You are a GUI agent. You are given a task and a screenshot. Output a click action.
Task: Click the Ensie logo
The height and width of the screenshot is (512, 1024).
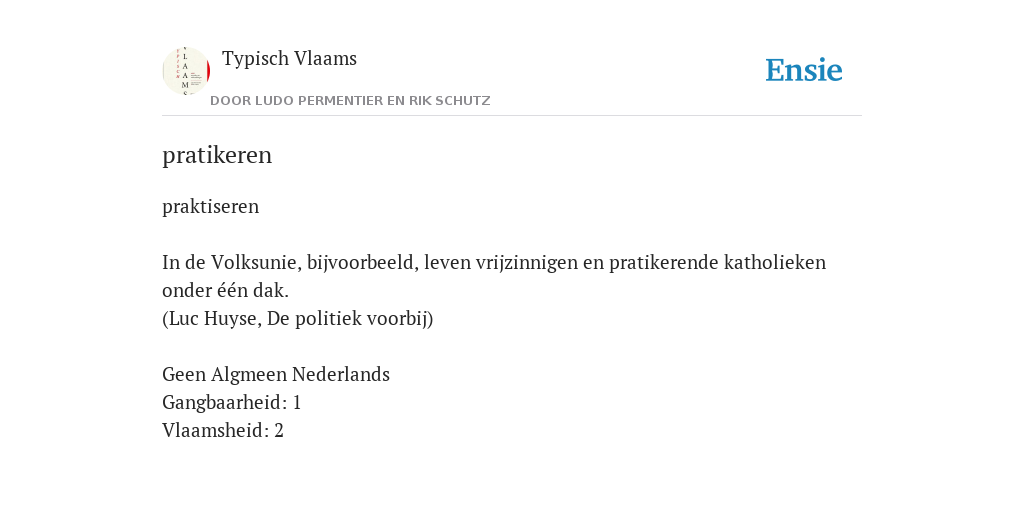(x=804, y=70)
